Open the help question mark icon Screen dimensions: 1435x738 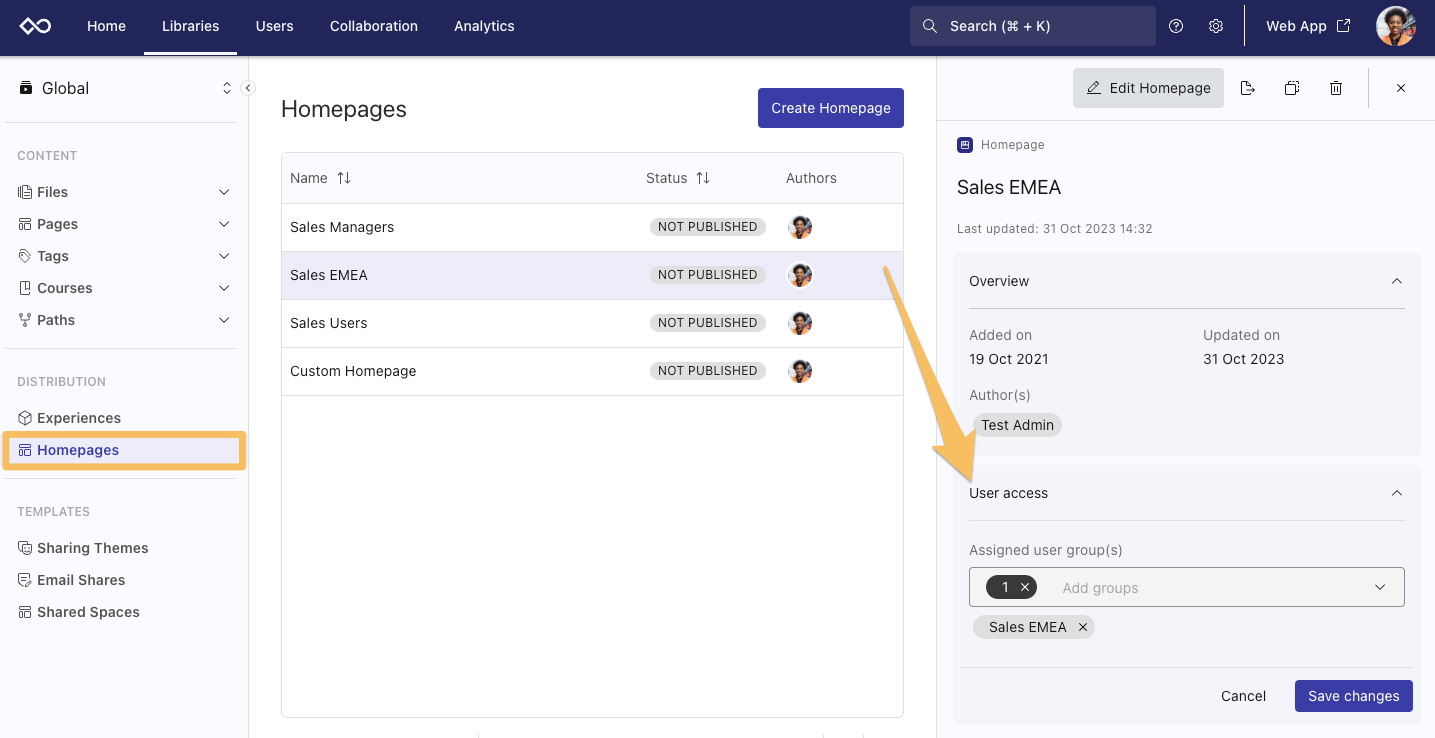pyautogui.click(x=1176, y=26)
